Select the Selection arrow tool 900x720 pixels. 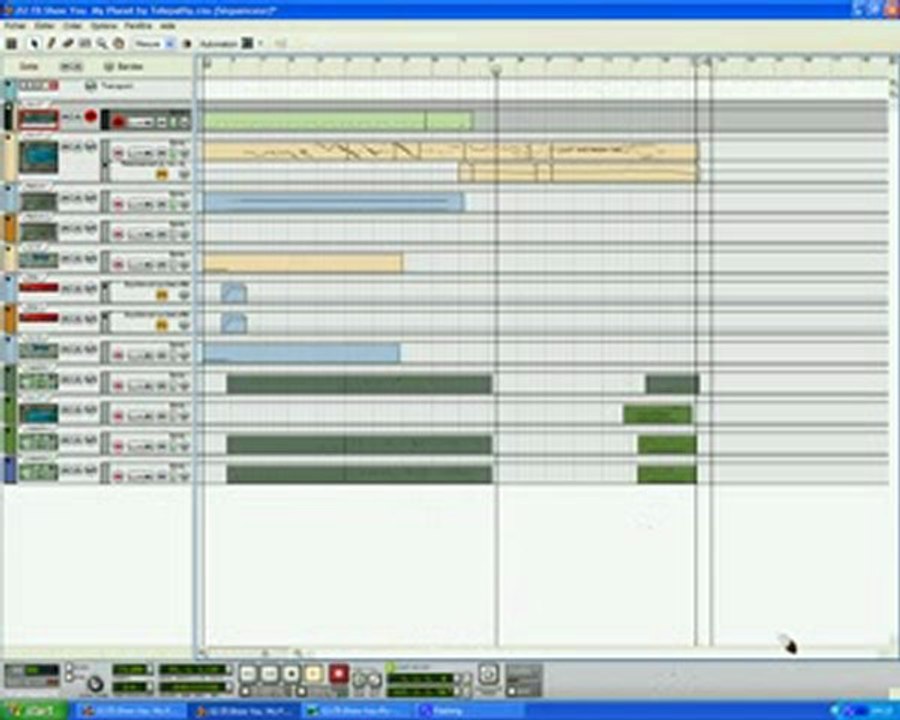pos(34,44)
